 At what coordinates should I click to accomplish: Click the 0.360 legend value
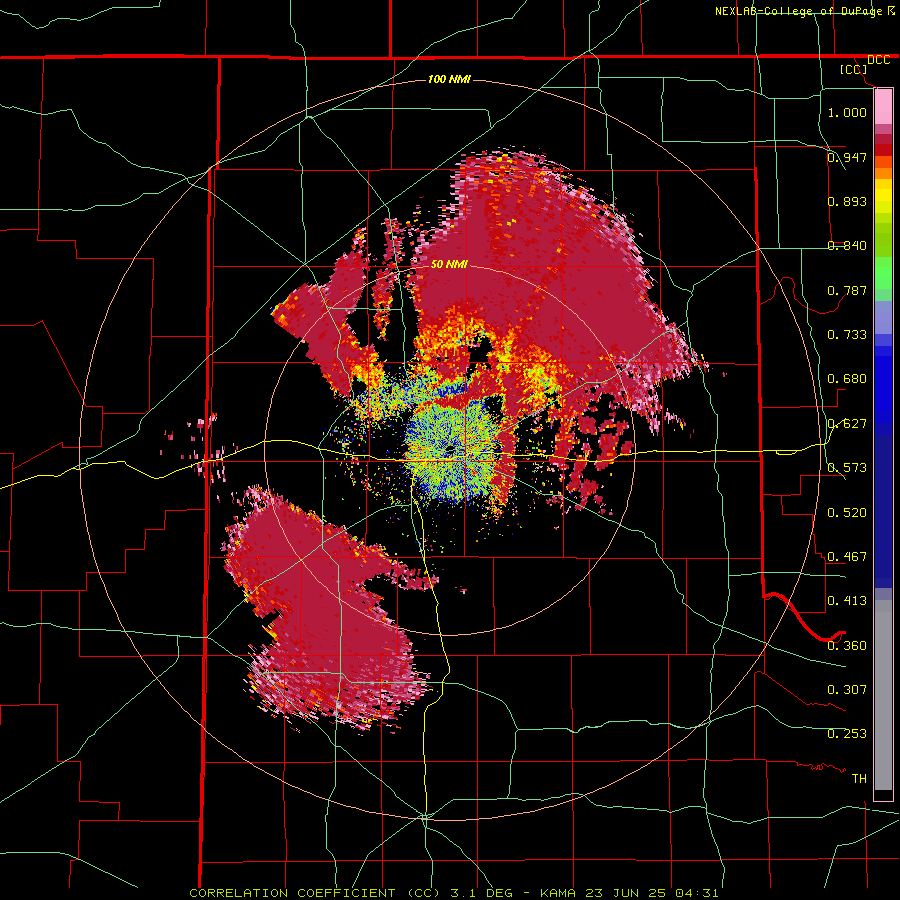tap(847, 646)
